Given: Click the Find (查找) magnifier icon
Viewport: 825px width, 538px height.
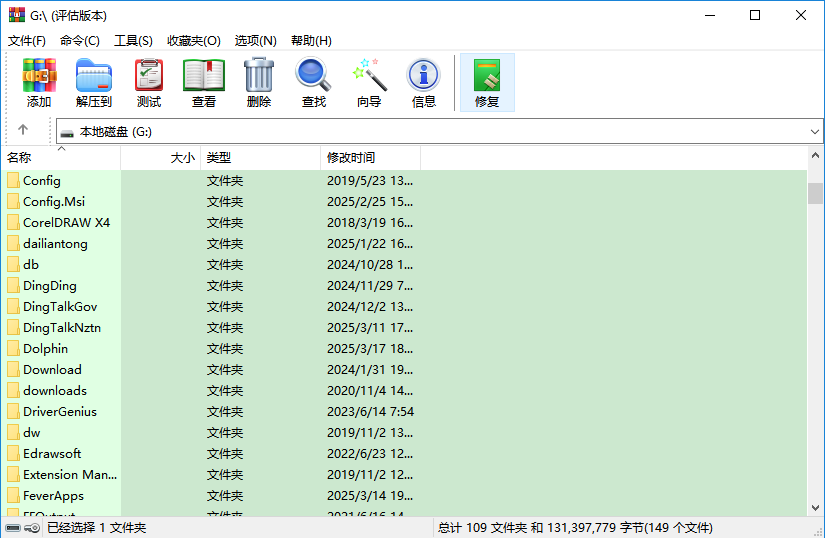Looking at the screenshot, I should [x=313, y=82].
